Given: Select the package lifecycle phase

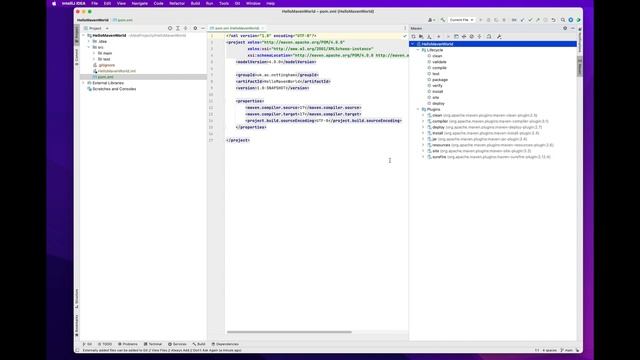Looking at the screenshot, I should coord(440,80).
